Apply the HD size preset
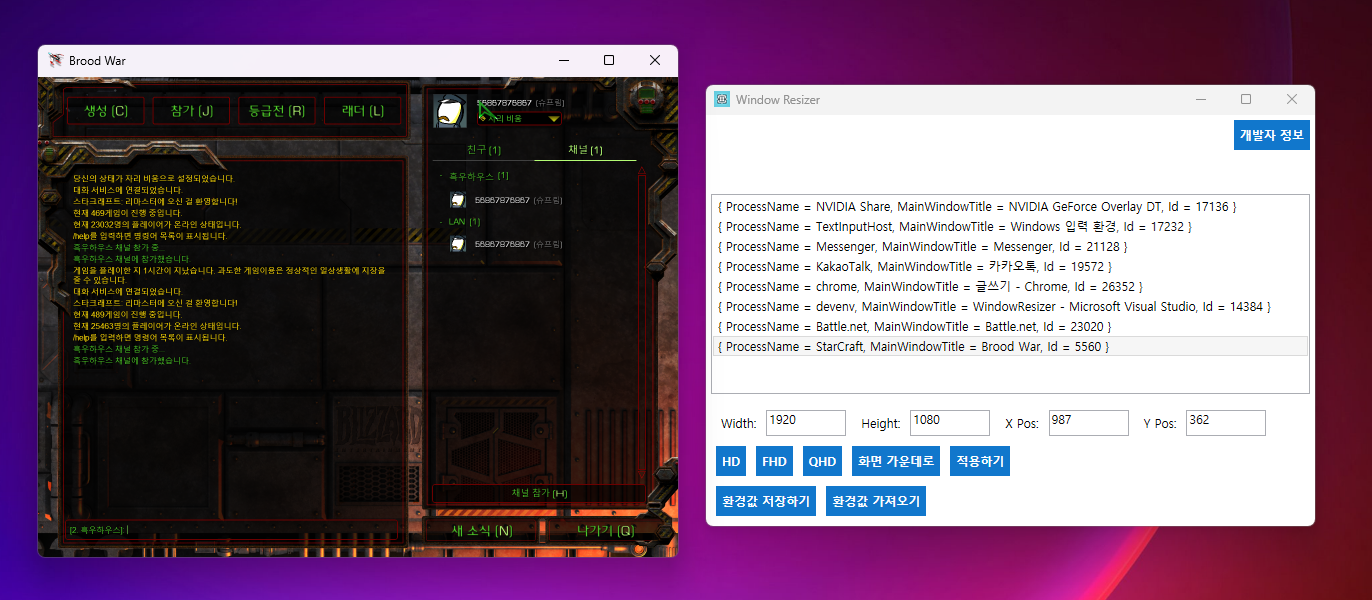 coord(731,462)
